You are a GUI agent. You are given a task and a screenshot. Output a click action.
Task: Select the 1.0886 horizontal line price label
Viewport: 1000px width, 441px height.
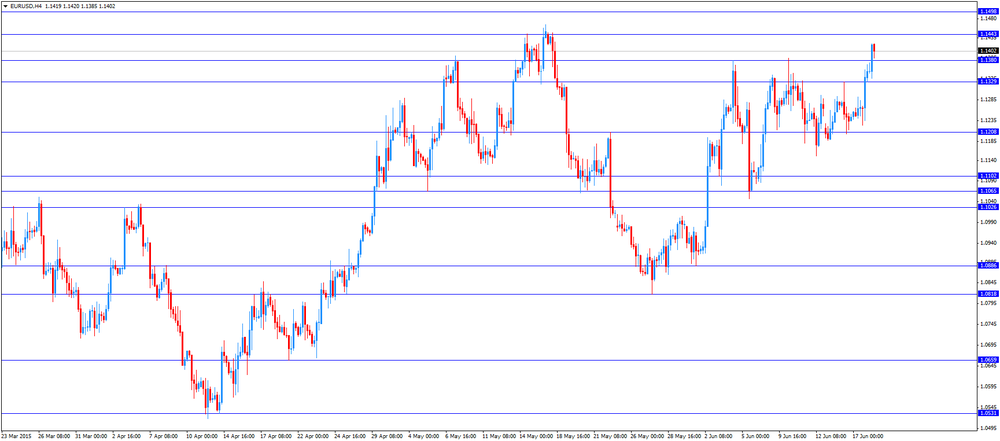tap(987, 265)
